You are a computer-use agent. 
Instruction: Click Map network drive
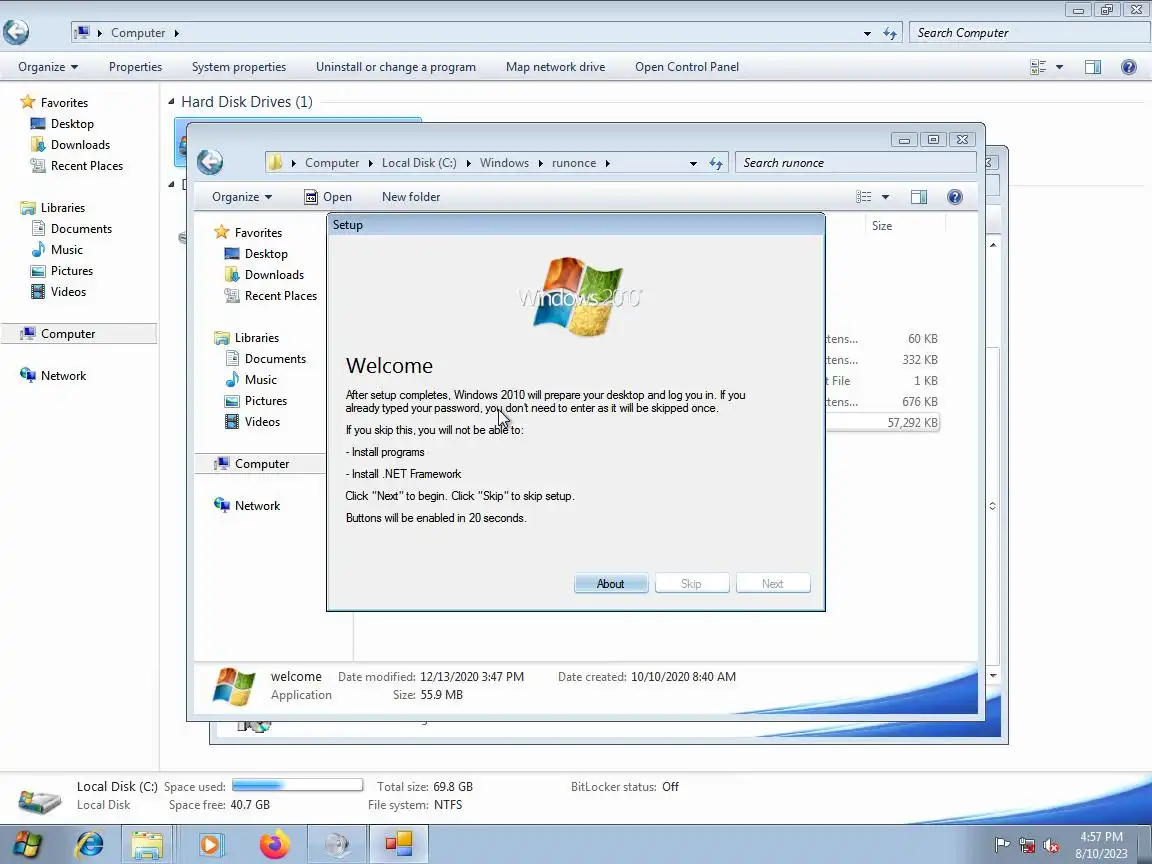(555, 67)
